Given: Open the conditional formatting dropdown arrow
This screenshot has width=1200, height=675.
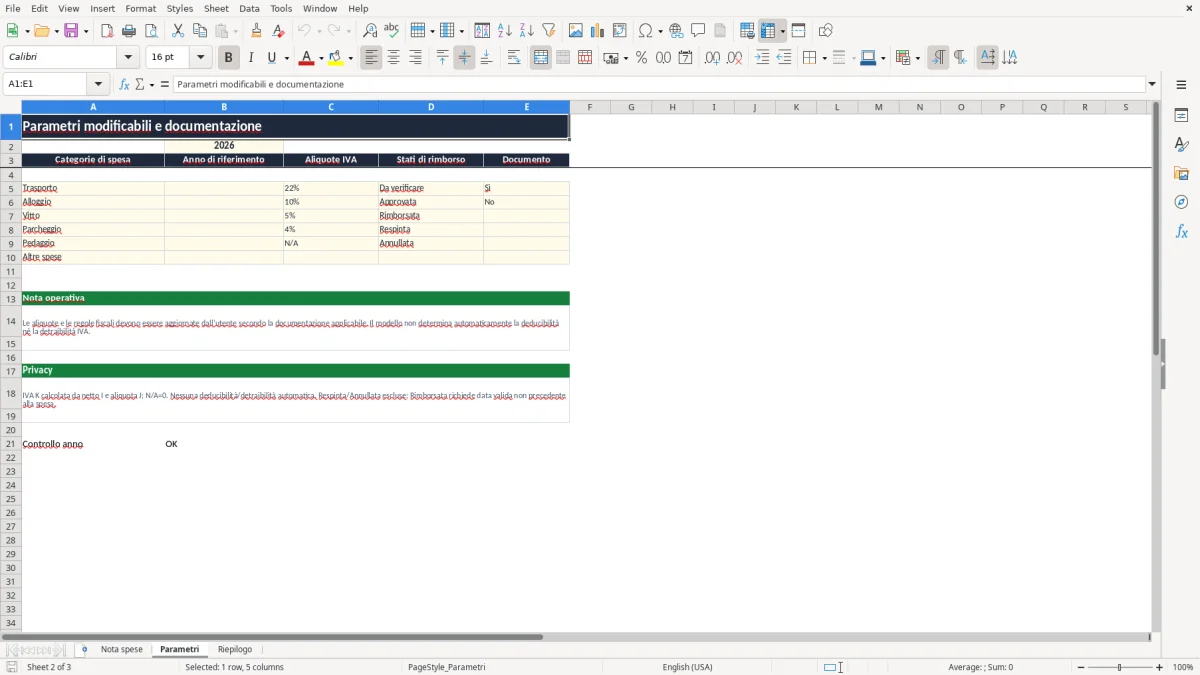Looking at the screenshot, I should 917,58.
